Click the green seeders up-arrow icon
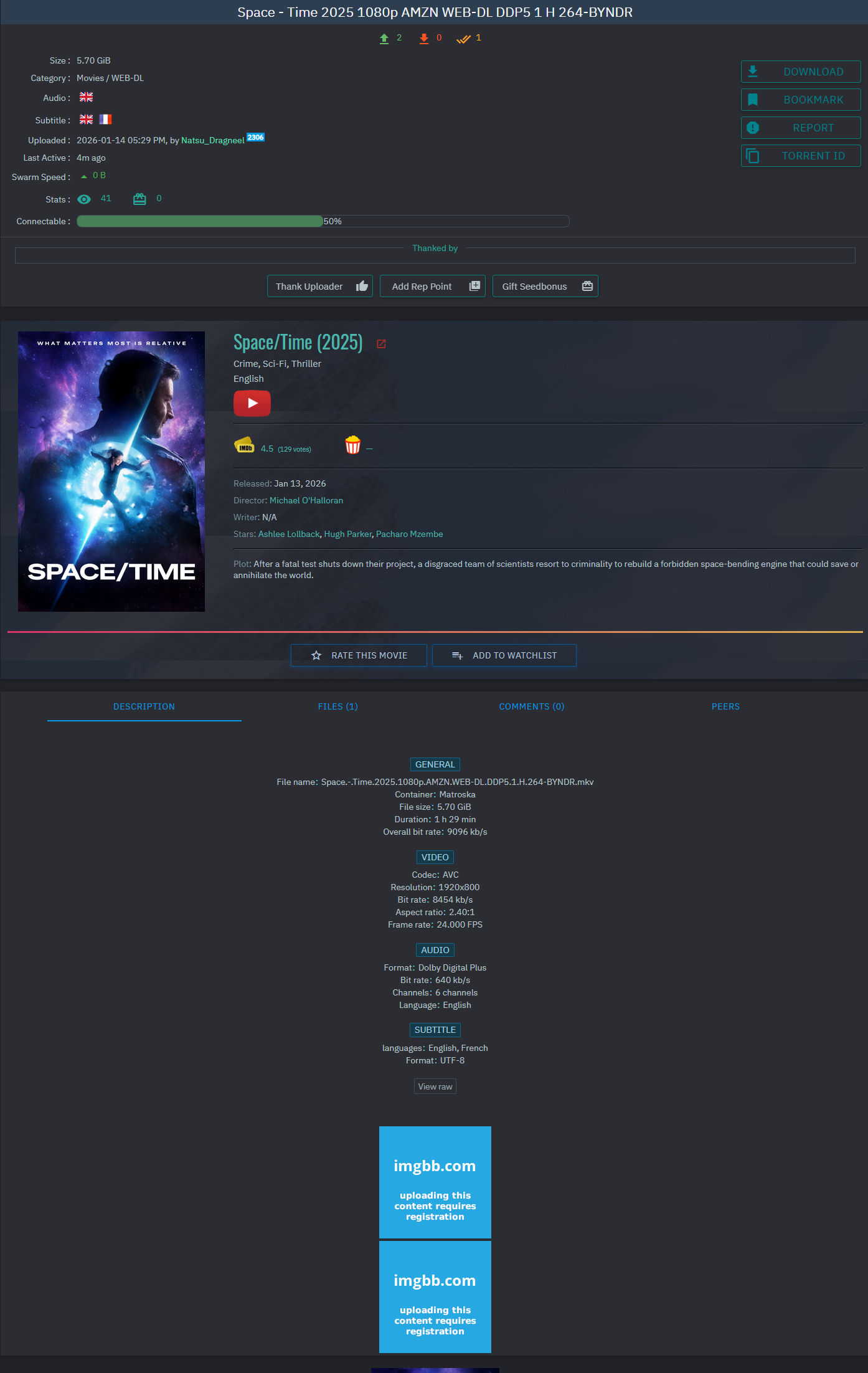Image resolution: width=868 pixels, height=1373 pixels. [x=384, y=39]
